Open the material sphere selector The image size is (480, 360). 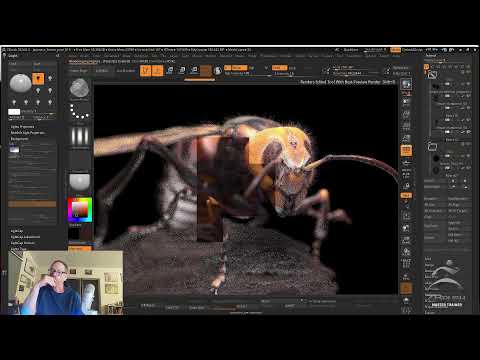pos(79,182)
